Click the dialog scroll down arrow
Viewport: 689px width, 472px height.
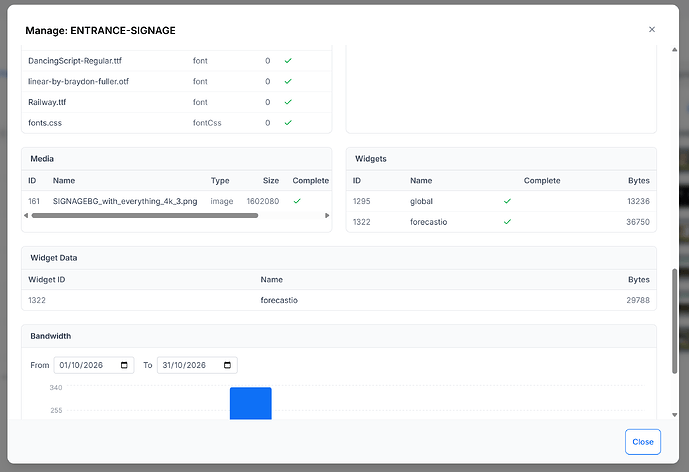[674, 414]
